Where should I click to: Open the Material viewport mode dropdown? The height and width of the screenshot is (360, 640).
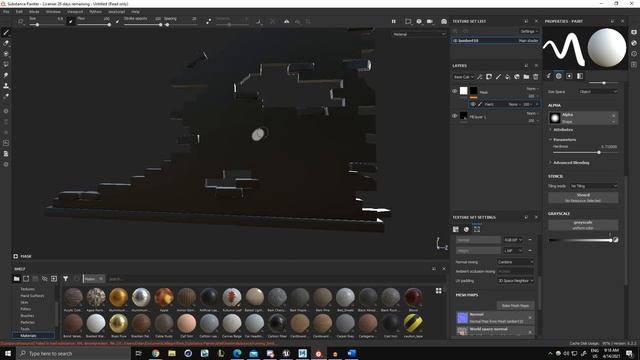[x=419, y=34]
